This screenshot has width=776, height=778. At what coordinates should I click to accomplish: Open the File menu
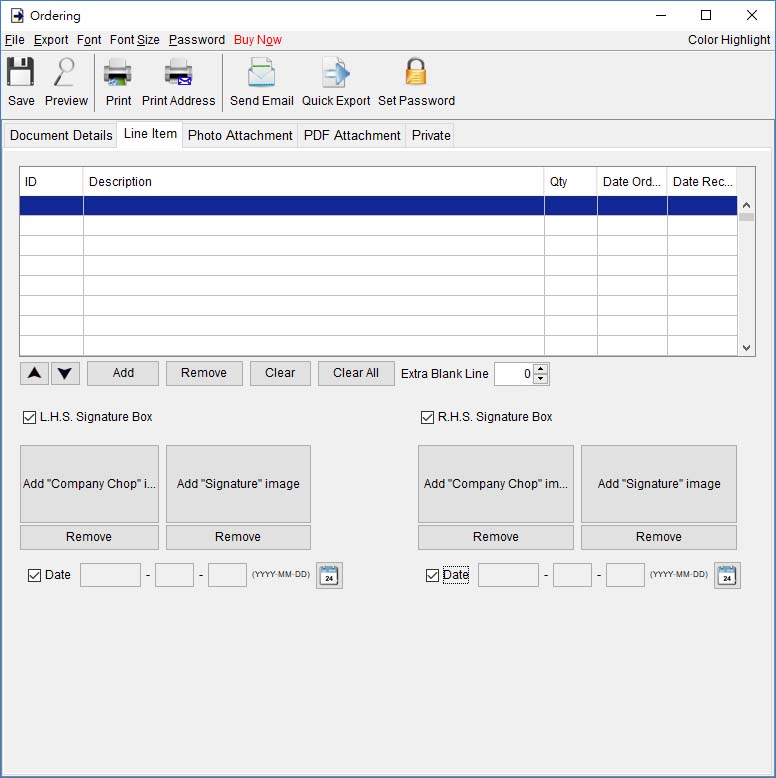14,40
